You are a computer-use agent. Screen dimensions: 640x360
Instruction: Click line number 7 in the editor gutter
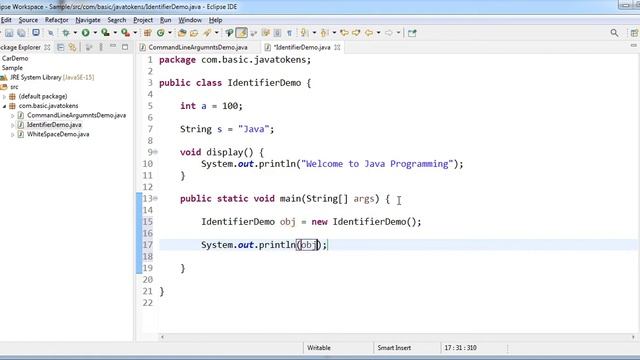pyautogui.click(x=150, y=129)
